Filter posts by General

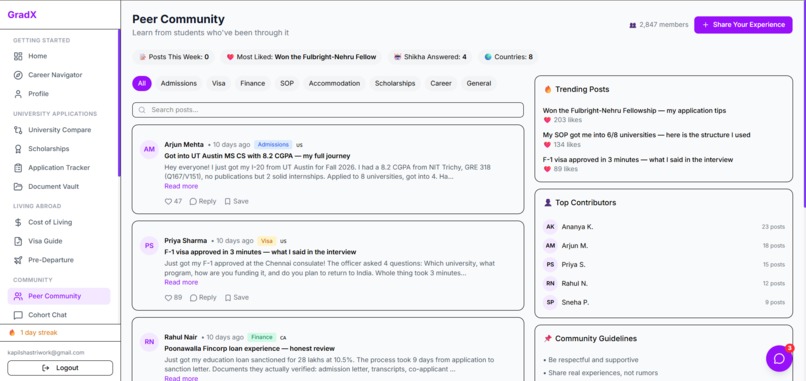(x=479, y=83)
